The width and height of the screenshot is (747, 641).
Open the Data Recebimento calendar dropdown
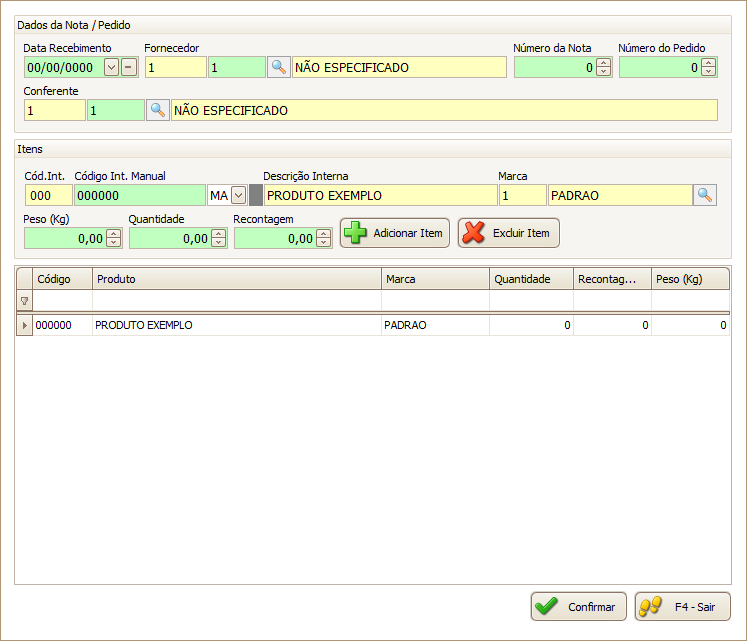[111, 67]
